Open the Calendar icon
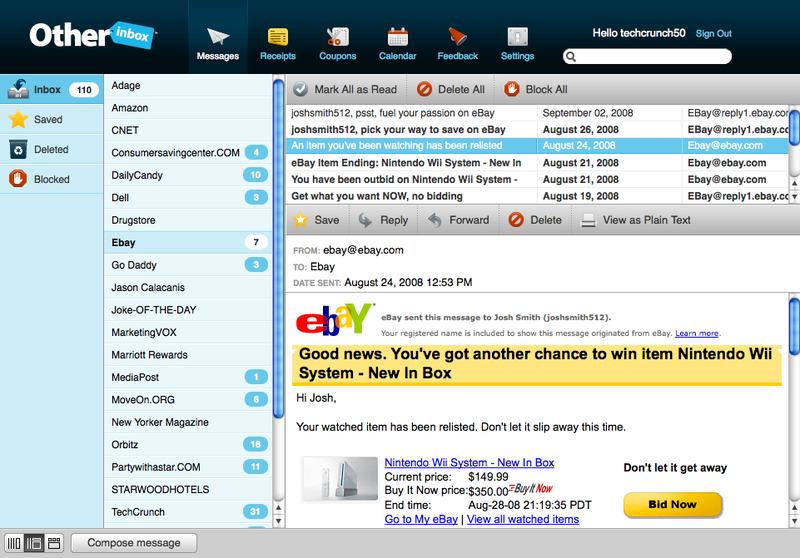The height and width of the screenshot is (558, 800). click(397, 37)
